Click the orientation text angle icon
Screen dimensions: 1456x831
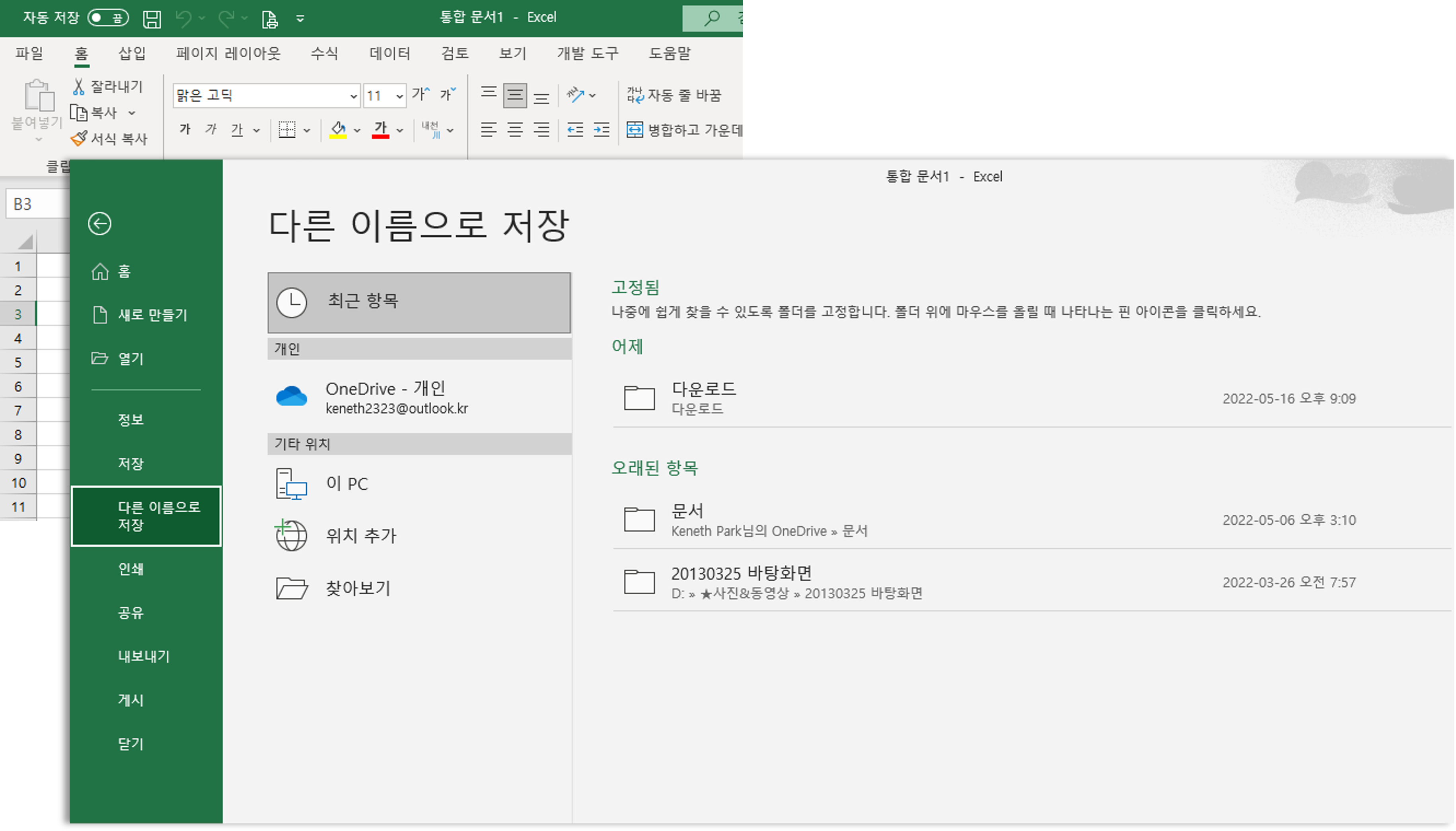point(575,95)
